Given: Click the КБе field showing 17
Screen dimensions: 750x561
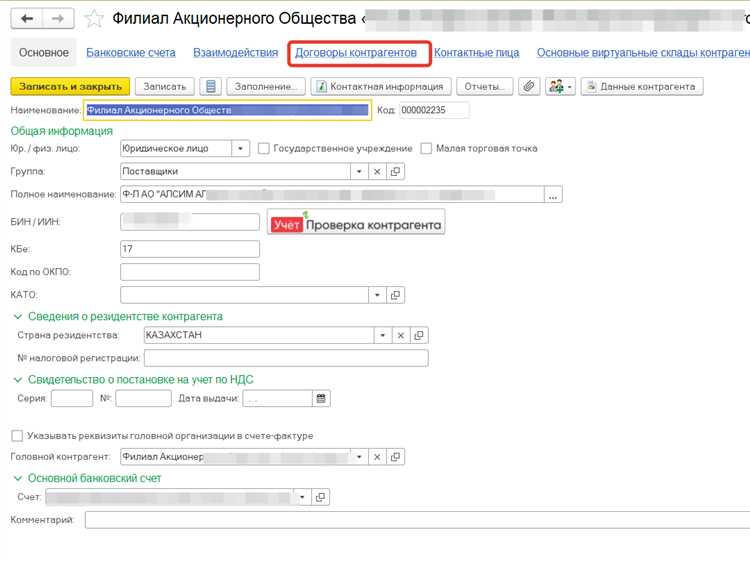Looking at the screenshot, I should (x=190, y=249).
